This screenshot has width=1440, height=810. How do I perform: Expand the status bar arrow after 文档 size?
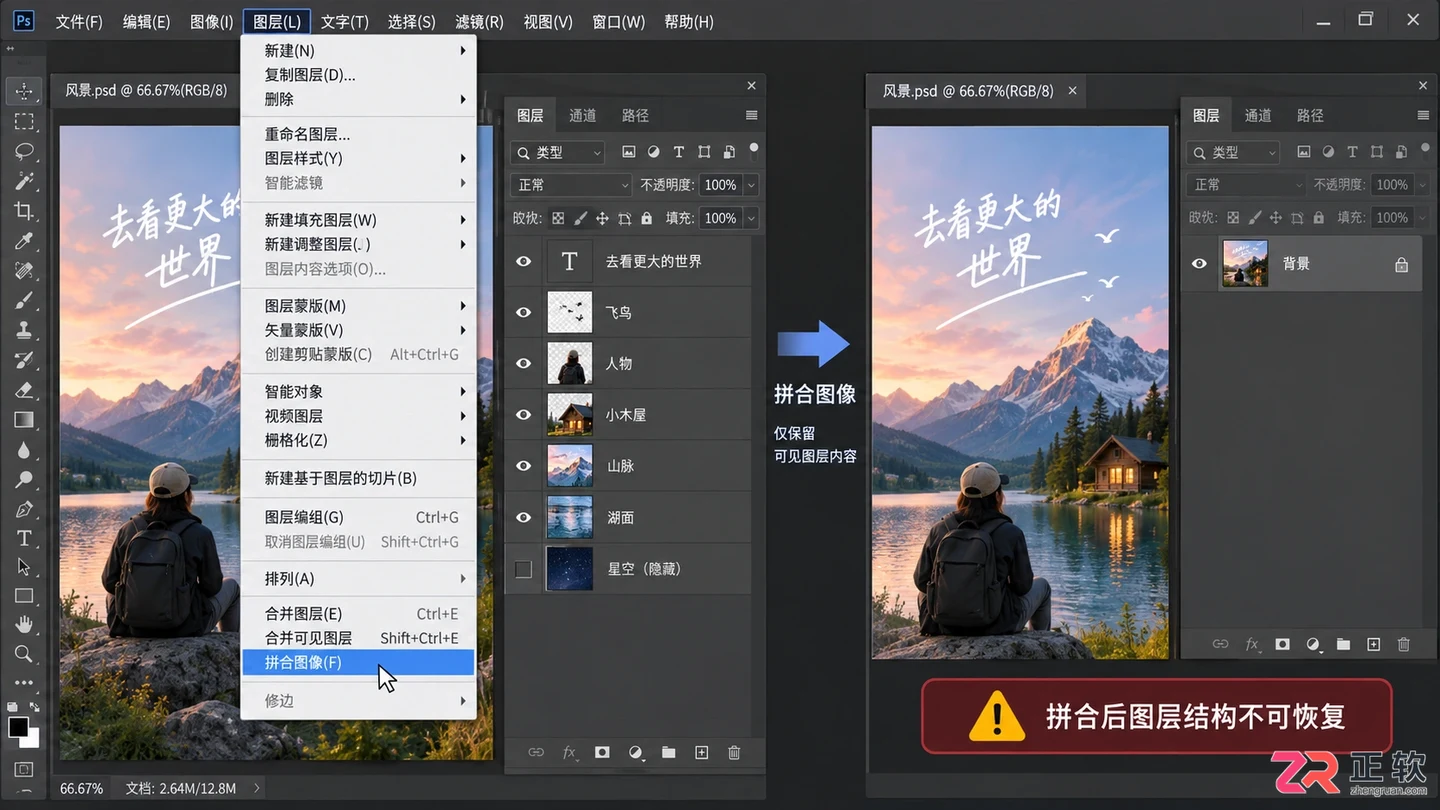[x=256, y=788]
